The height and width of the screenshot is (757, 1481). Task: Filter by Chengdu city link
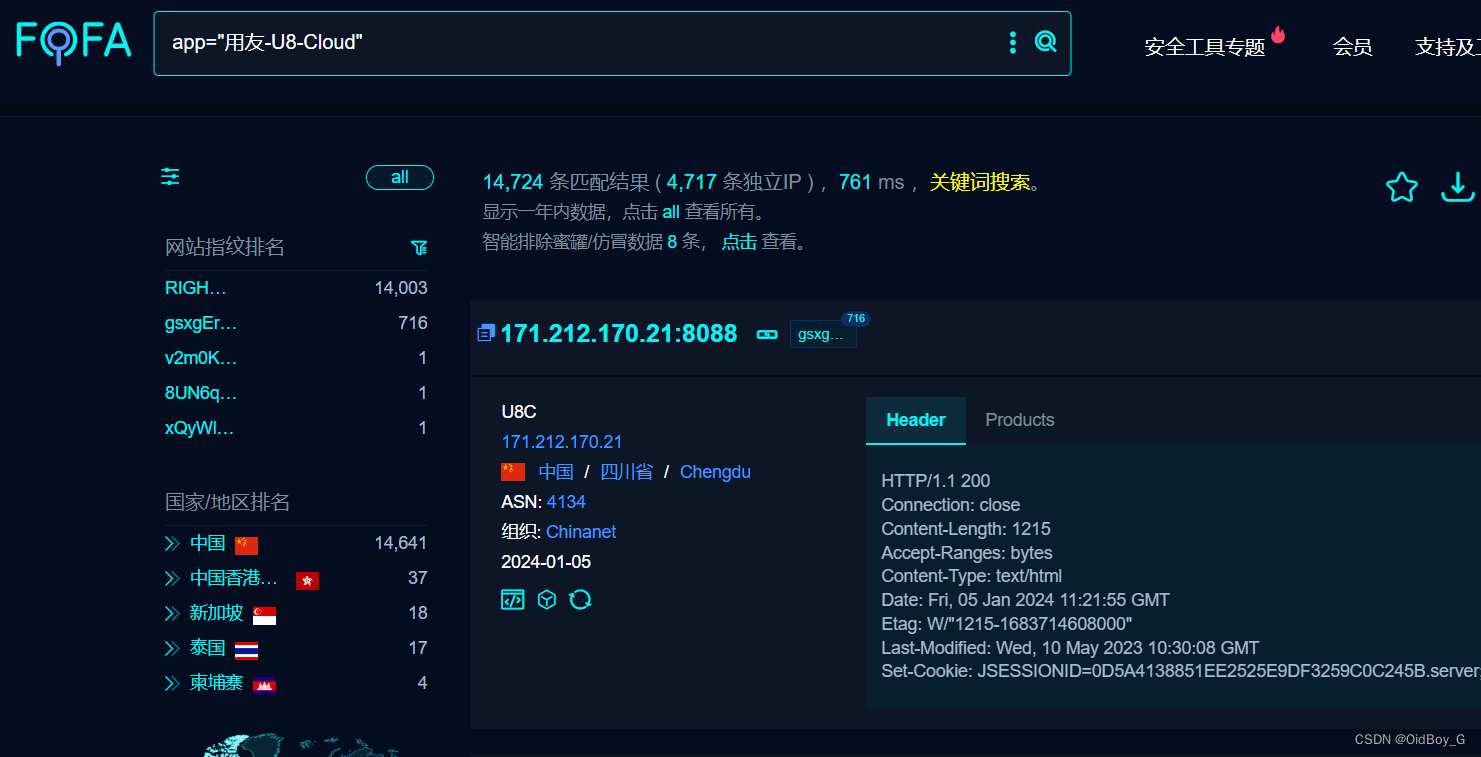coord(715,472)
